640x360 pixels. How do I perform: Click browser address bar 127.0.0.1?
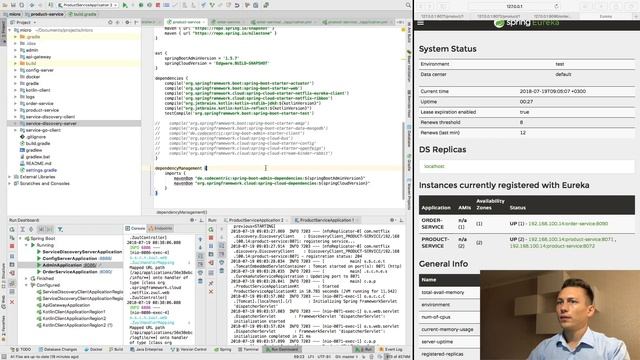click(x=514, y=7)
